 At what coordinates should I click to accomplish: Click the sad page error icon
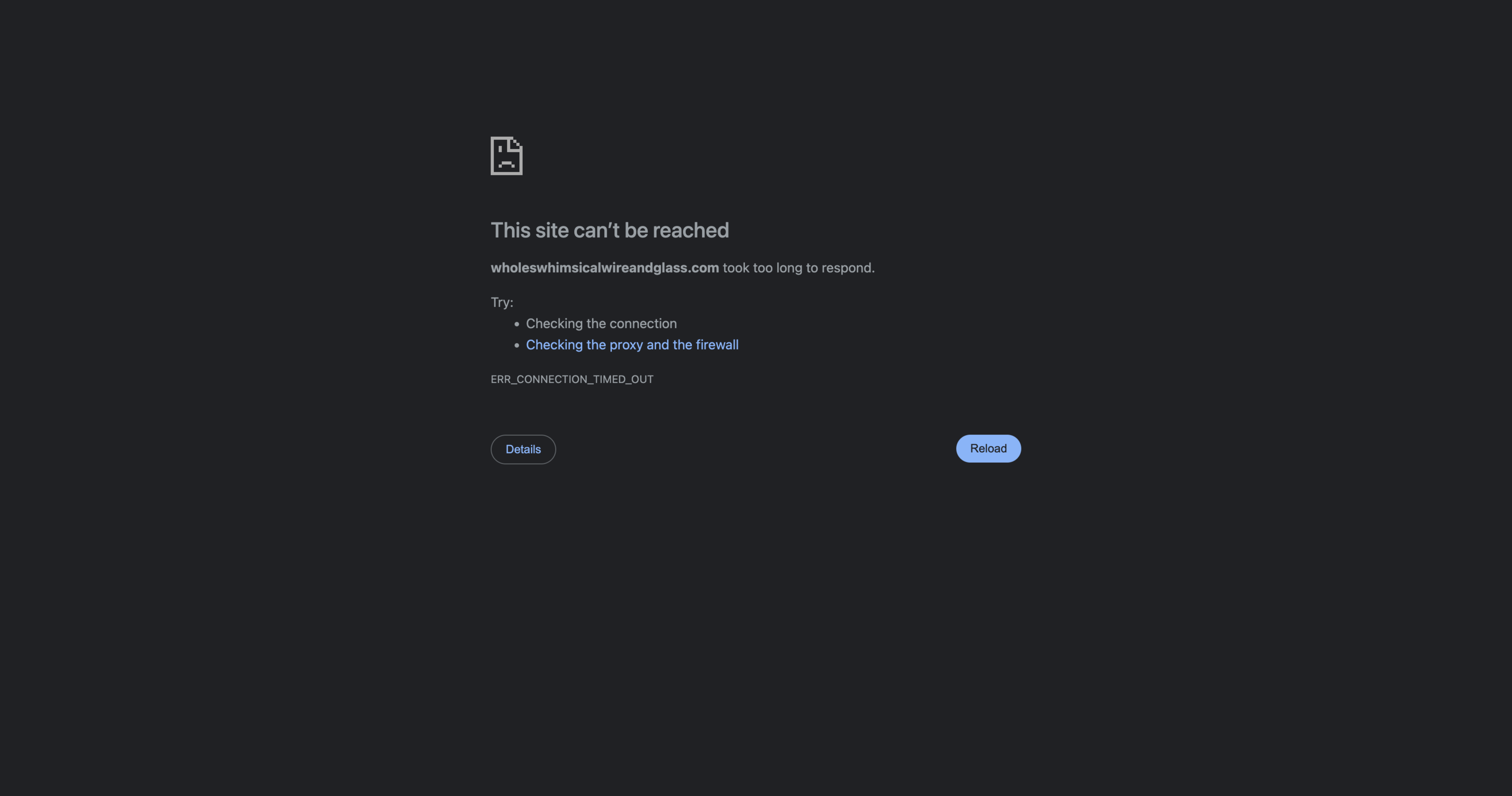pos(507,156)
